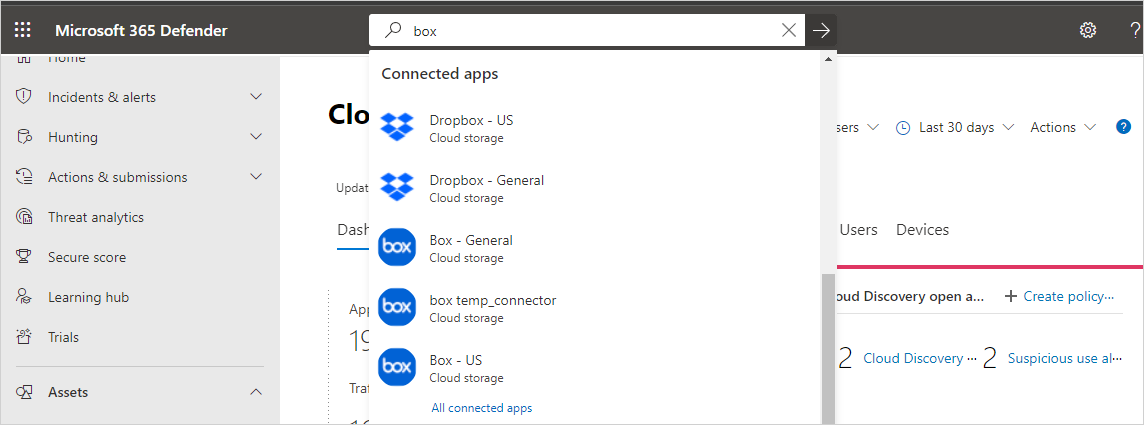Open the Box - US connected app
The height and width of the screenshot is (425, 1144).
(455, 368)
